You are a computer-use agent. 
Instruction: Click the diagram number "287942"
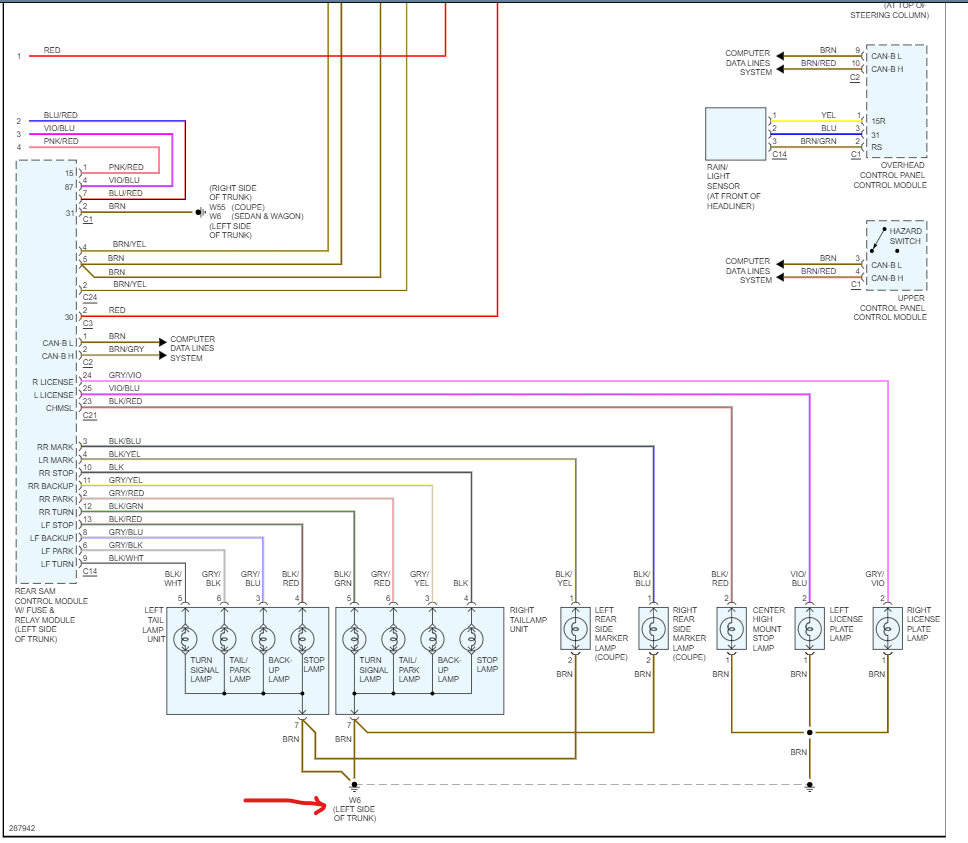click(x=22, y=828)
